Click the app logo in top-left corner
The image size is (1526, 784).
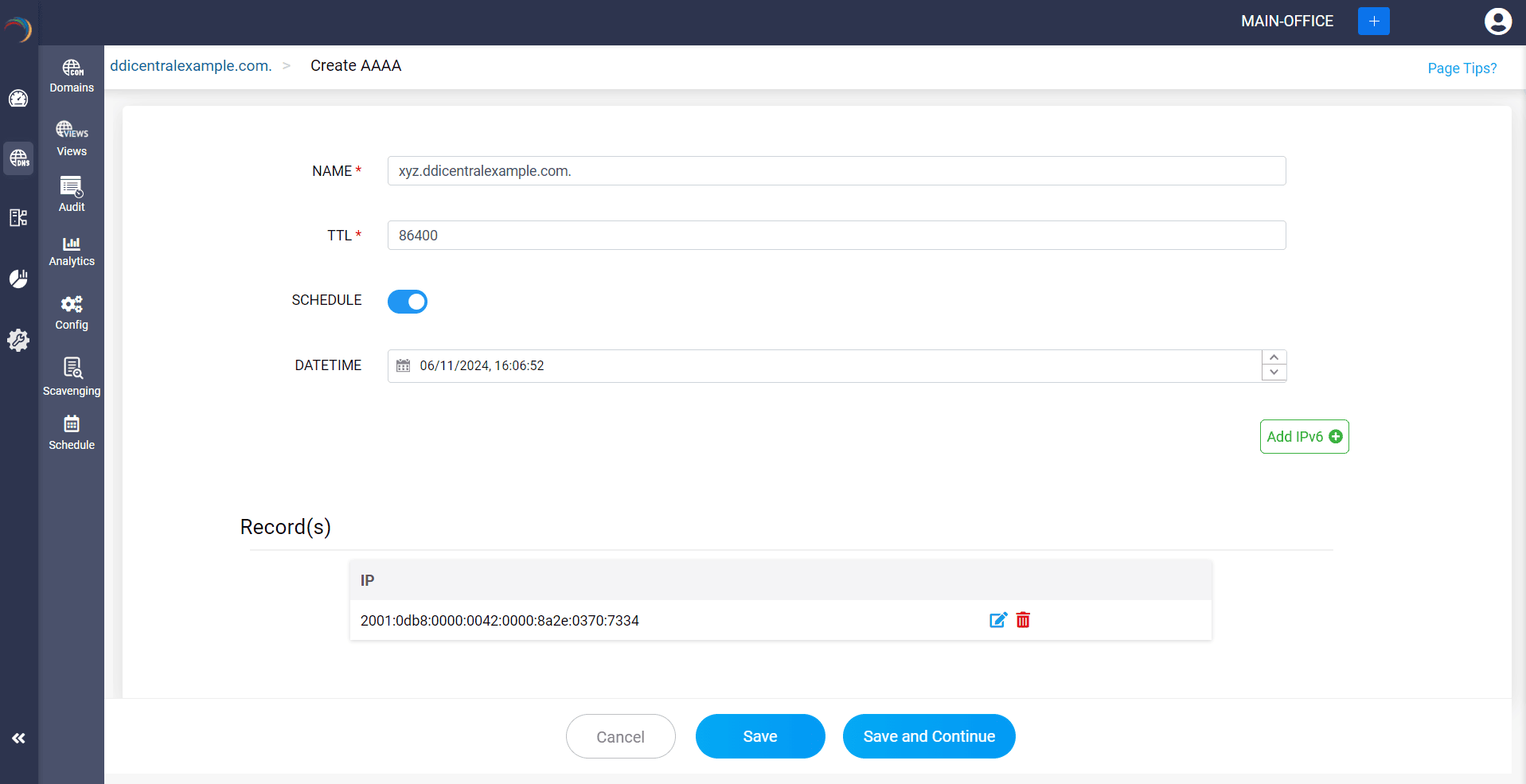click(18, 29)
